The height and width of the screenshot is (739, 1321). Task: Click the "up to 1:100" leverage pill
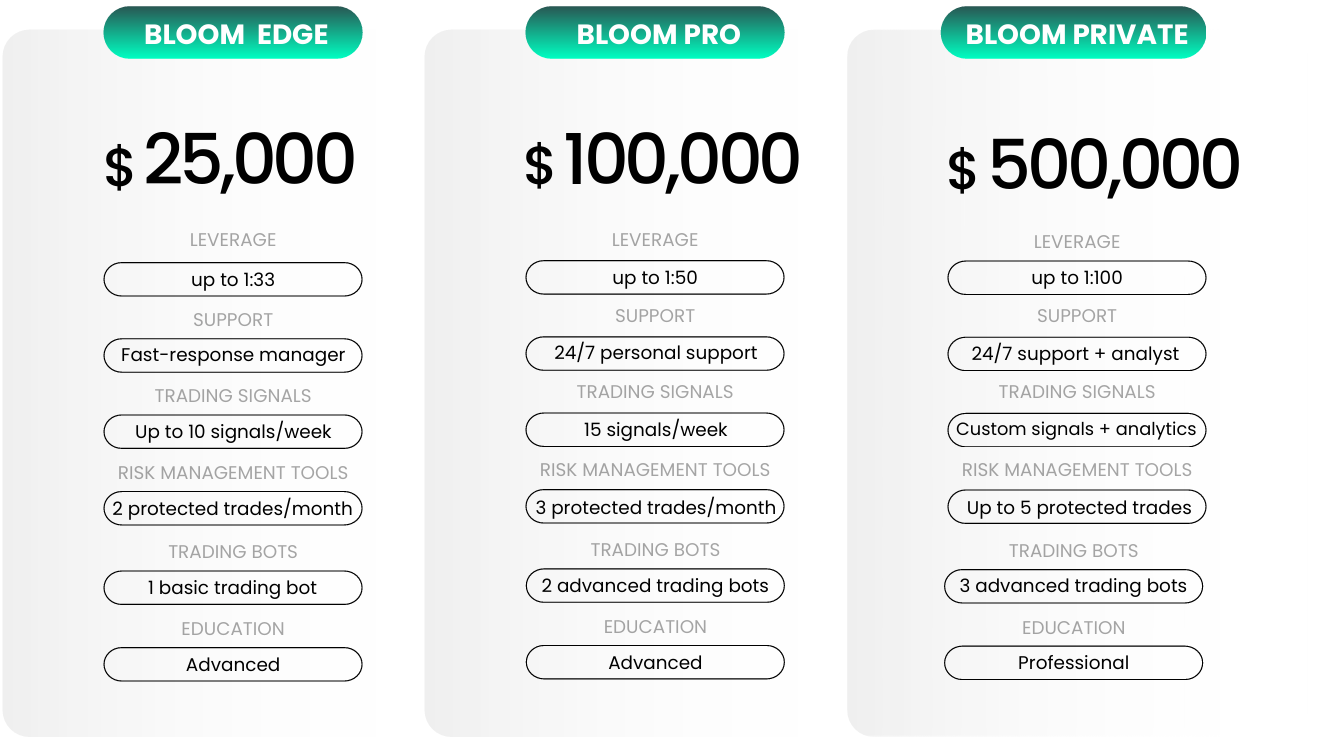[1077, 278]
